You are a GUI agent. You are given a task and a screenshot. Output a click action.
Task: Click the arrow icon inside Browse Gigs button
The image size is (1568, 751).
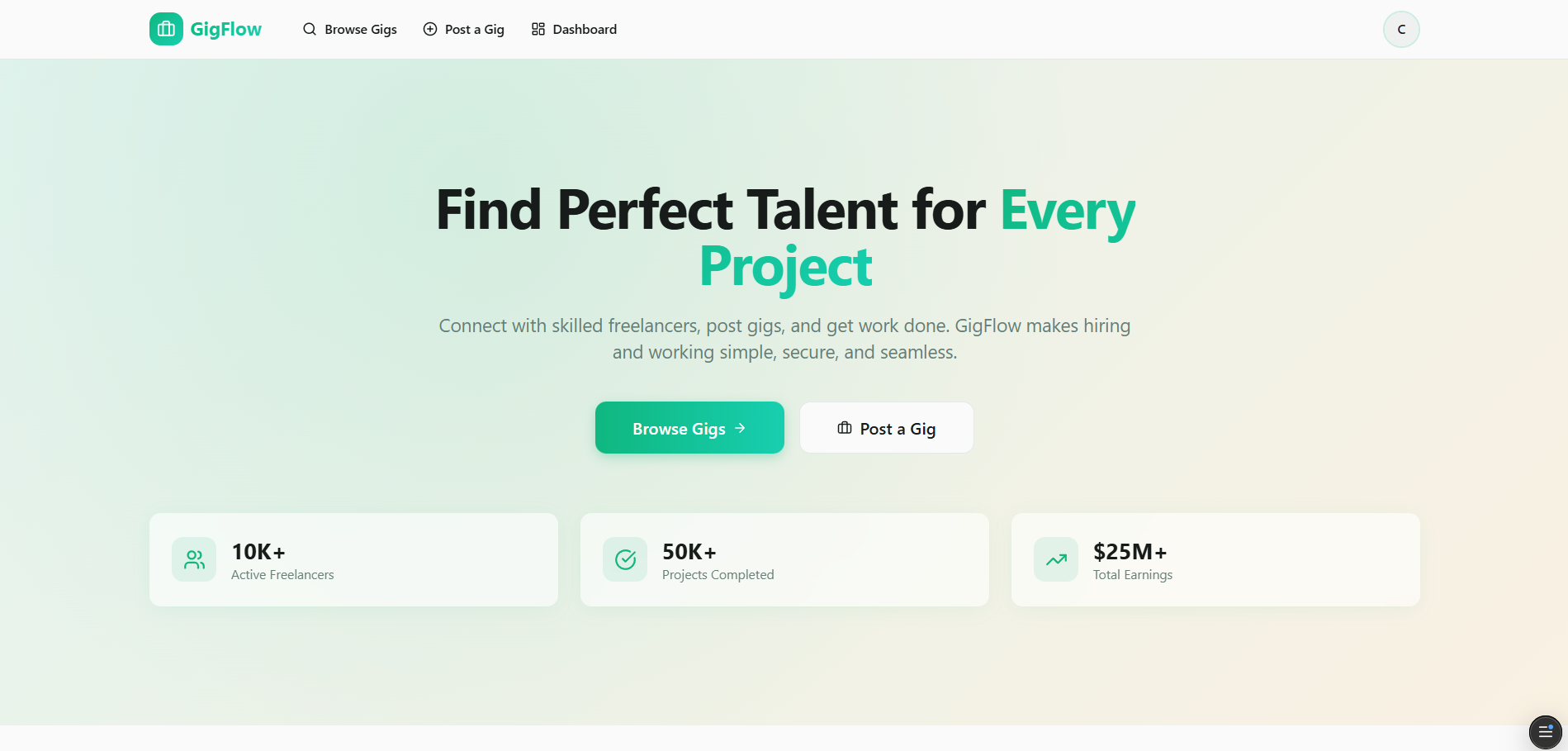(x=739, y=428)
